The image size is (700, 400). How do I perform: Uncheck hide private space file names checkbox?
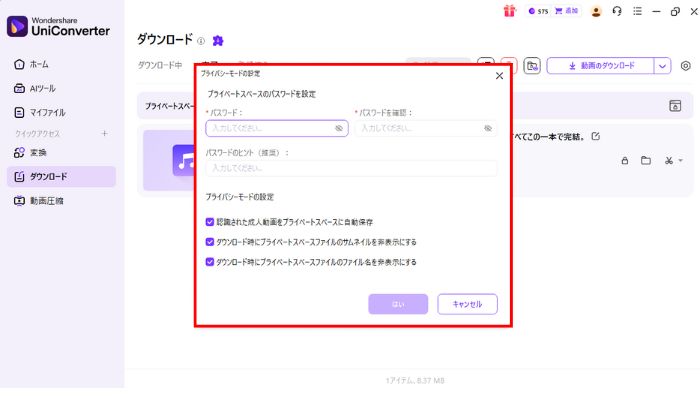[209, 262]
